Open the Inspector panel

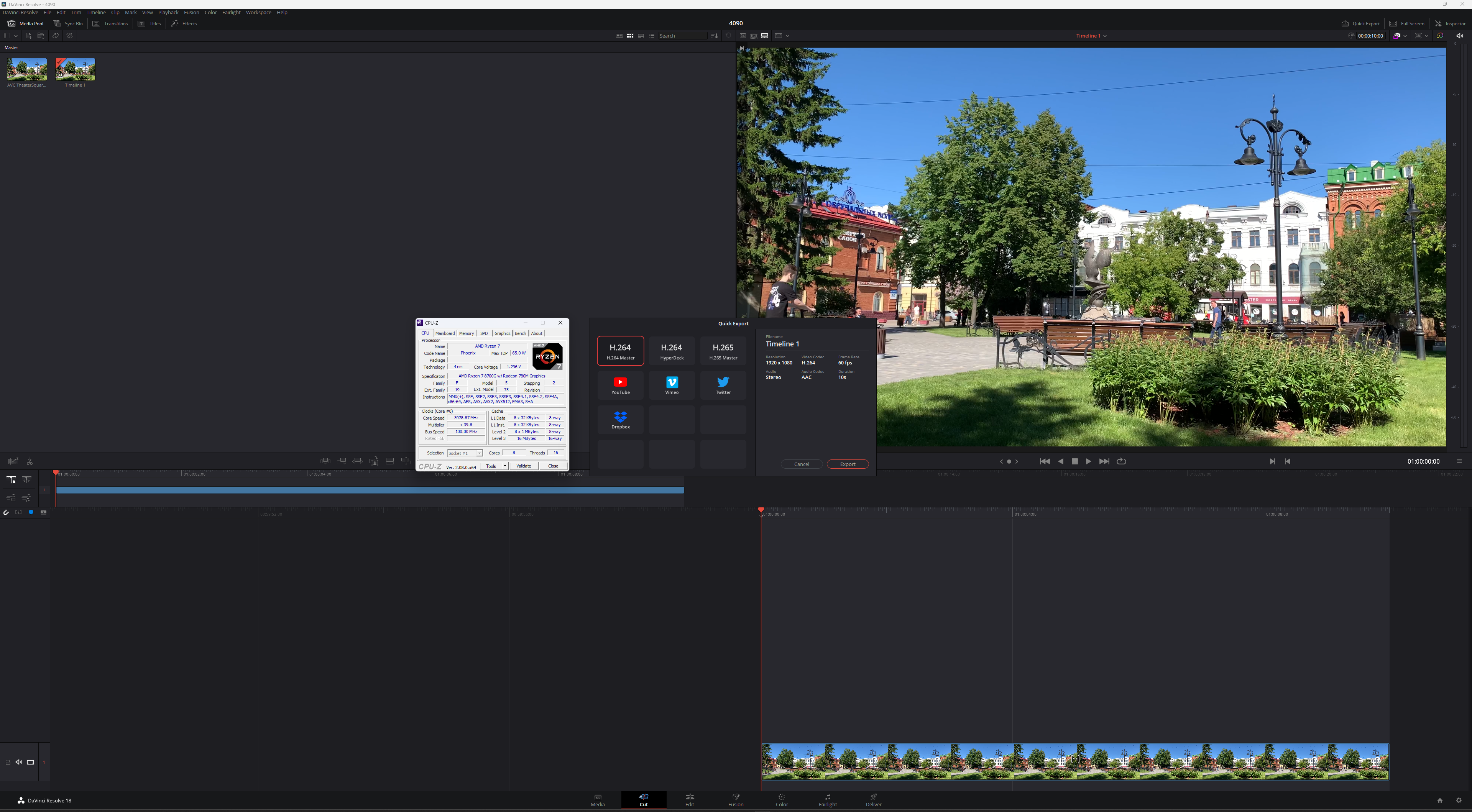click(x=1450, y=23)
